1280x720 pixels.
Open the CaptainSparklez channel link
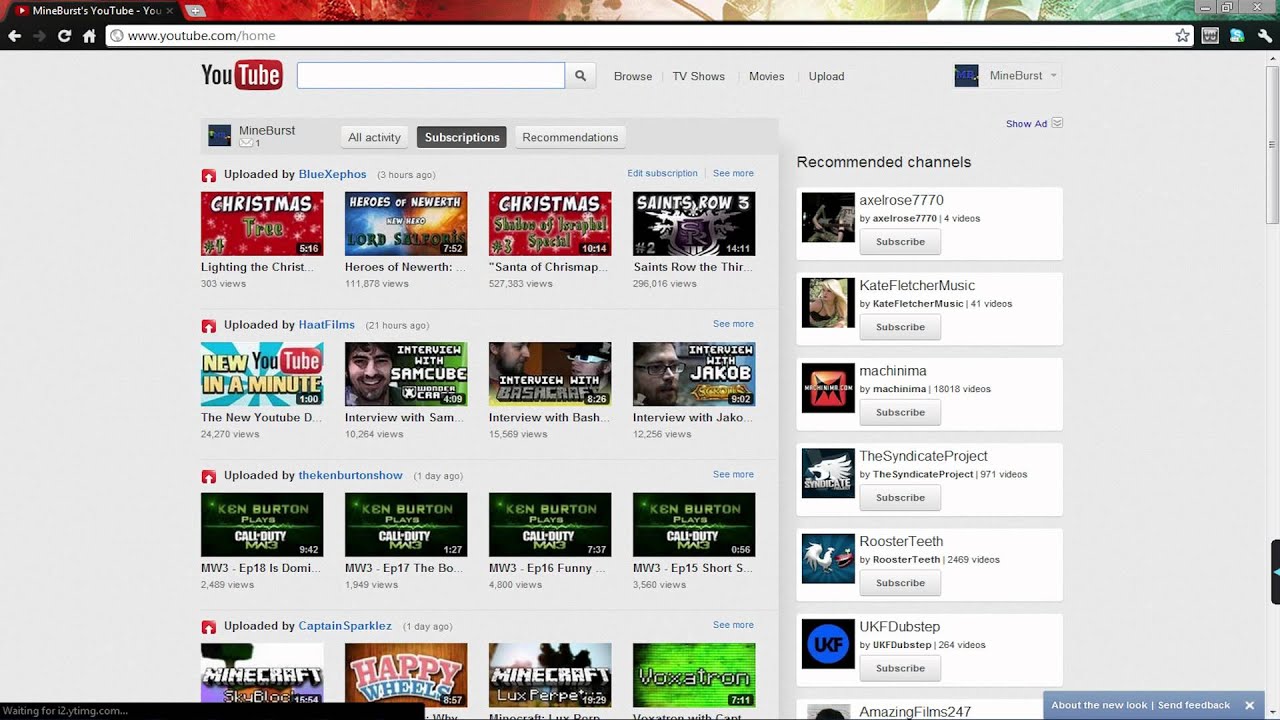[x=345, y=626]
